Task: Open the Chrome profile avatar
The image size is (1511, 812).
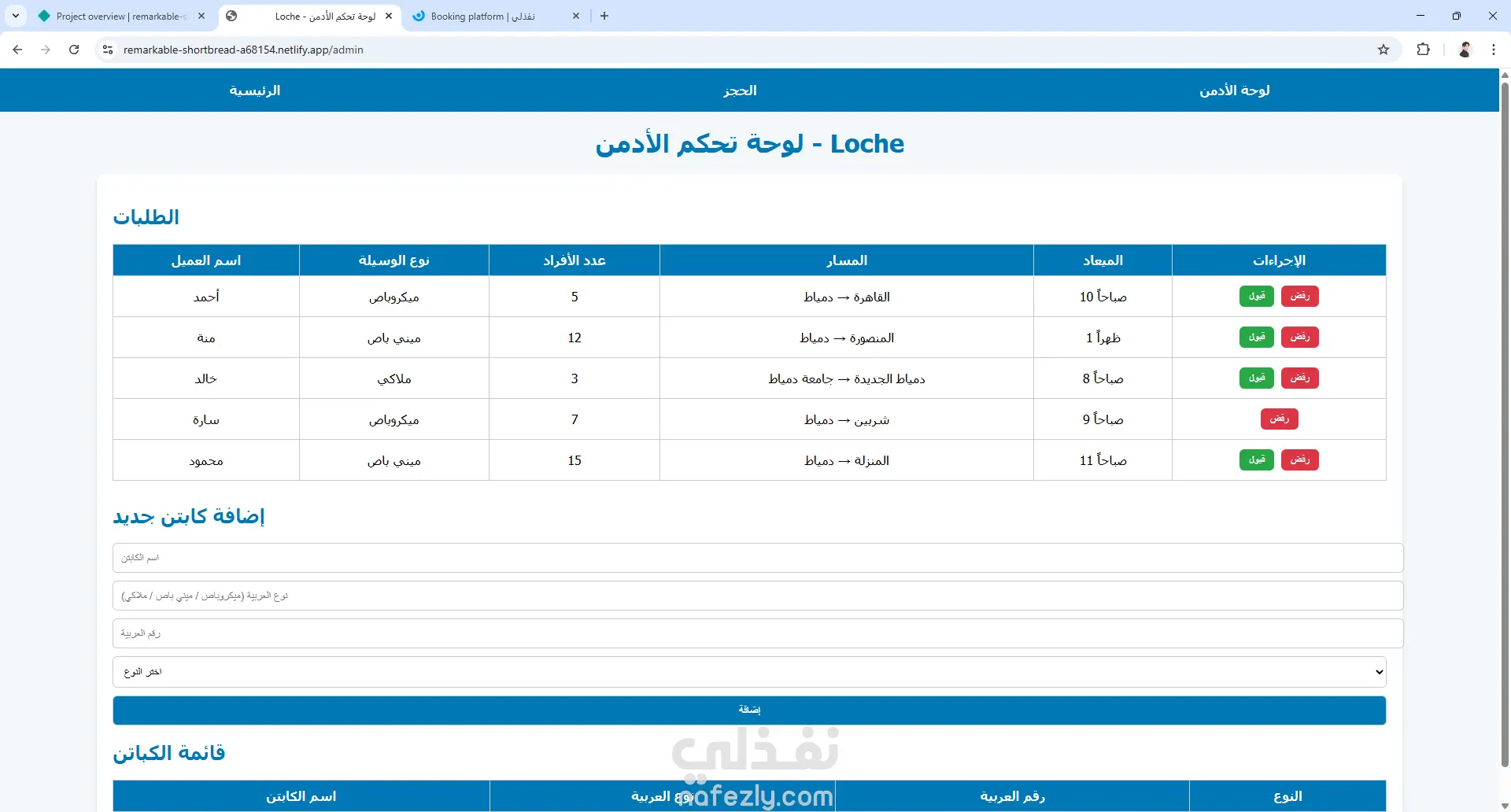Action: (x=1465, y=50)
